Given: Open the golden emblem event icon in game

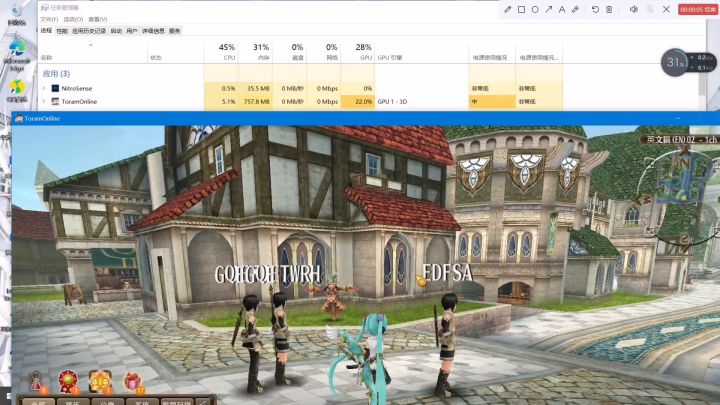Looking at the screenshot, I should click(100, 382).
